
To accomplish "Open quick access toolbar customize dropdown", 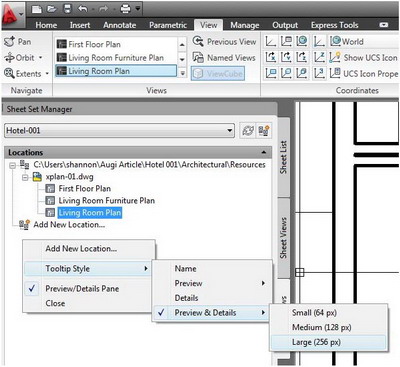I will [138, 9].
